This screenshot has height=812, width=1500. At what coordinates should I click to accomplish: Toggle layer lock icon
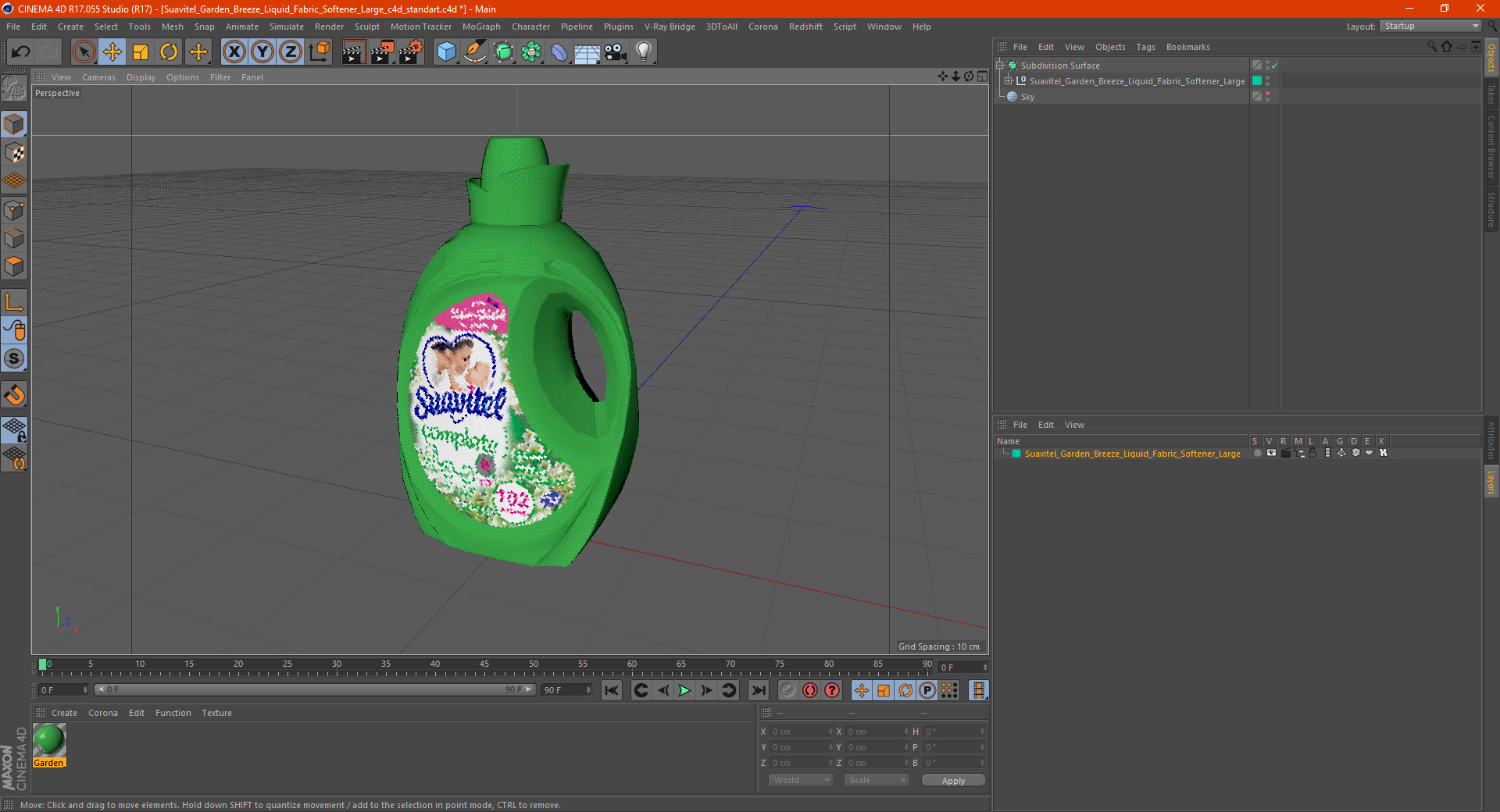point(1313,453)
